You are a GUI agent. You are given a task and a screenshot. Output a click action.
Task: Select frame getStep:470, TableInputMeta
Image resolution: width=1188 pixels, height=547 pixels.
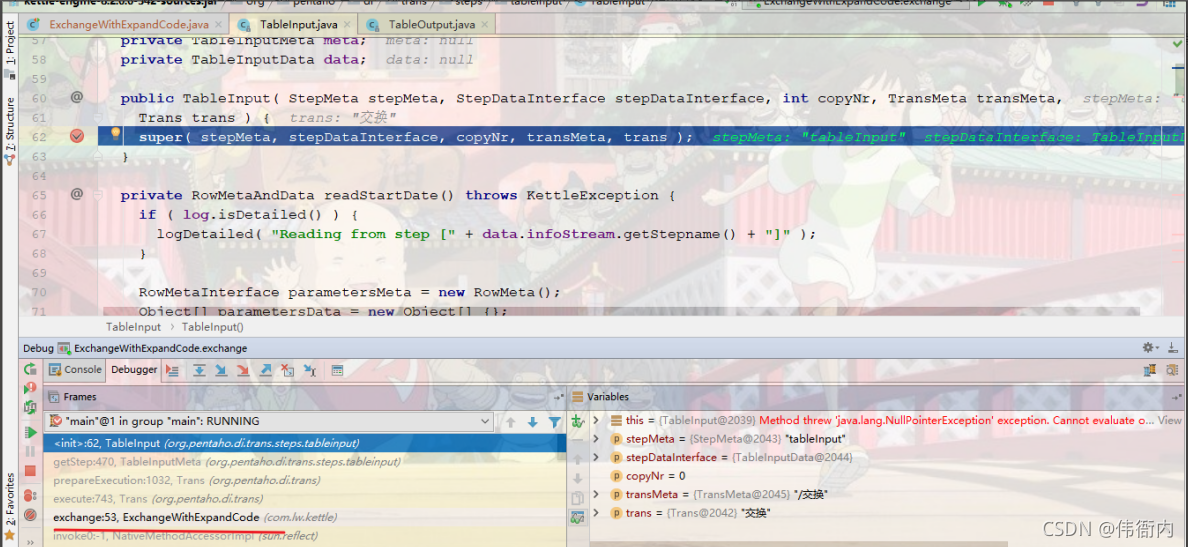pos(305,461)
